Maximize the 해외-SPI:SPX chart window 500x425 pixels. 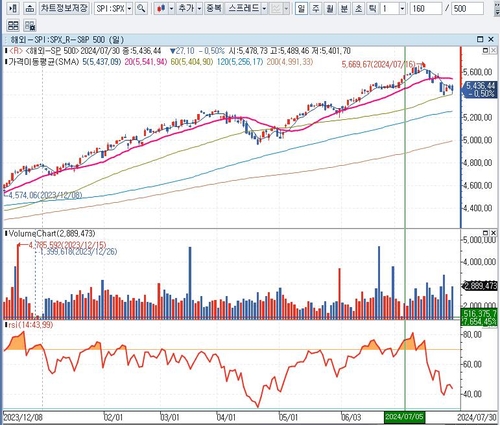480,39
